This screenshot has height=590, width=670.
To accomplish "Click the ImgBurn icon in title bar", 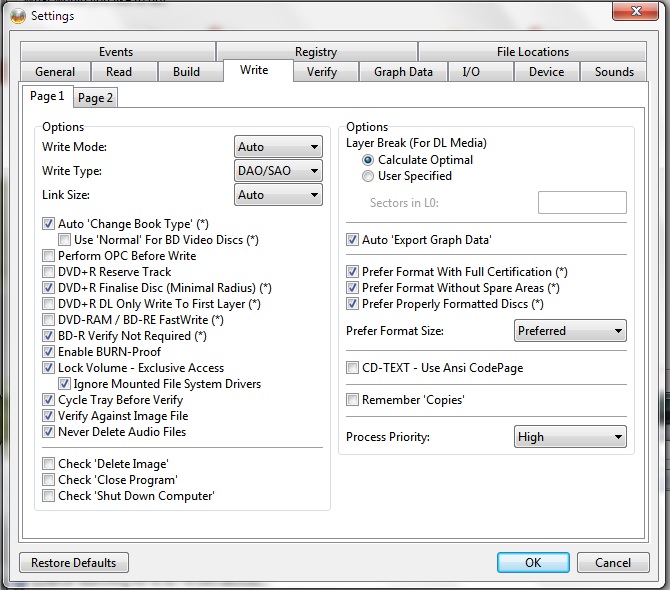I will click(x=18, y=16).
